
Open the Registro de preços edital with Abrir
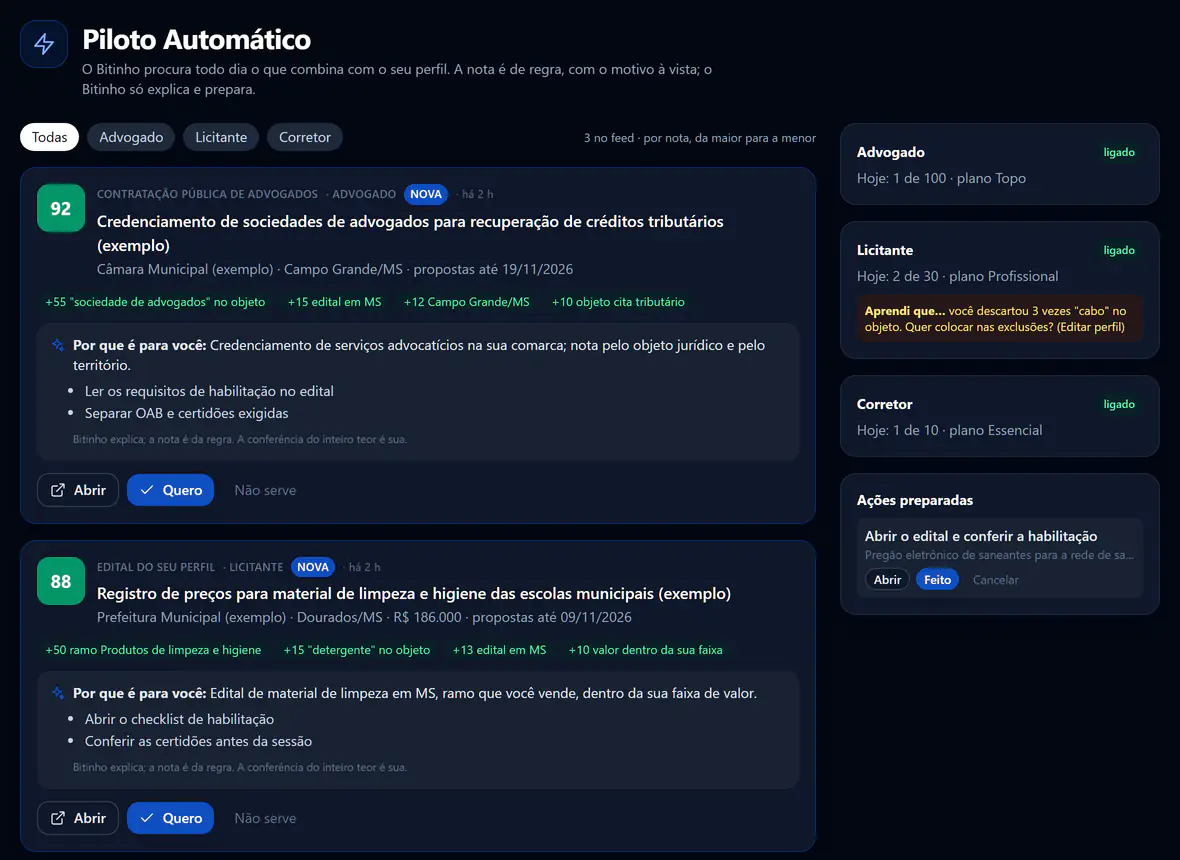(x=78, y=818)
